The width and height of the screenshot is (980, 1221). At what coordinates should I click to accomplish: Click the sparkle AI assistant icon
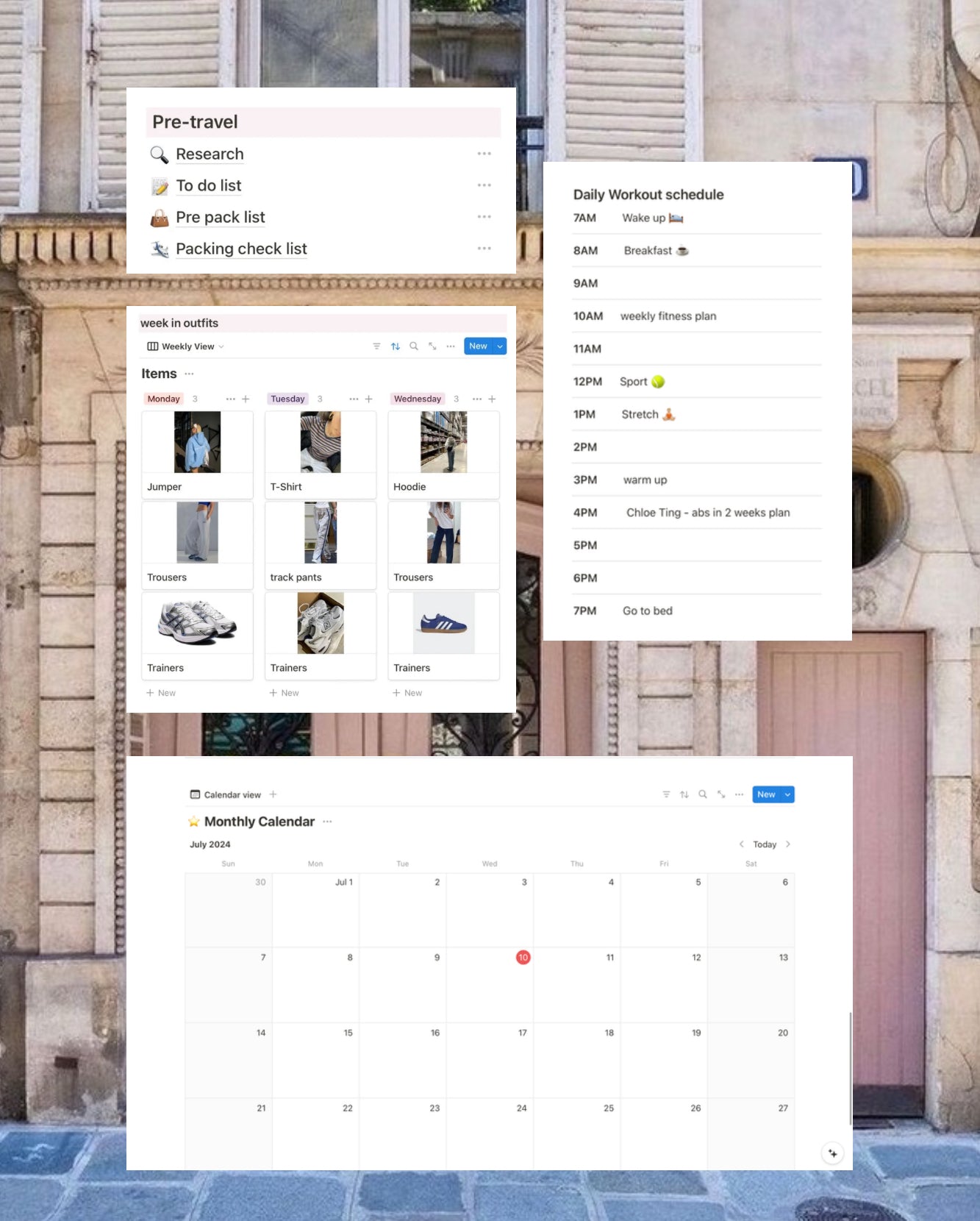pos(832,1153)
